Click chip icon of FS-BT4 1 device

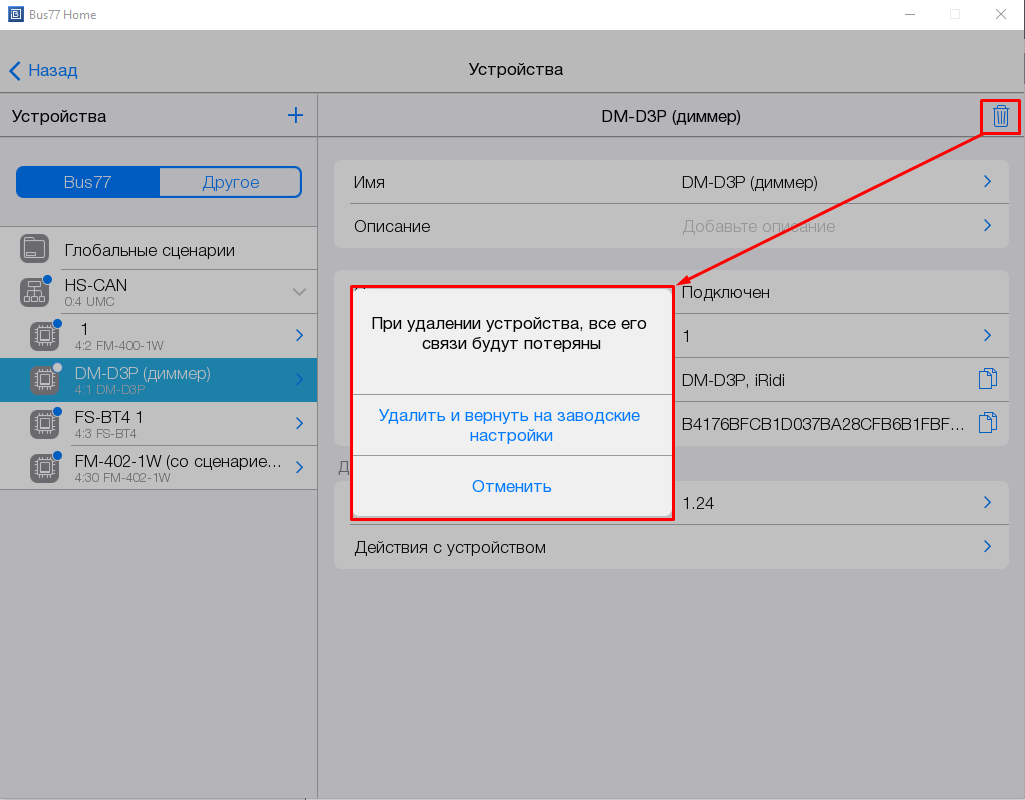pyautogui.click(x=43, y=424)
